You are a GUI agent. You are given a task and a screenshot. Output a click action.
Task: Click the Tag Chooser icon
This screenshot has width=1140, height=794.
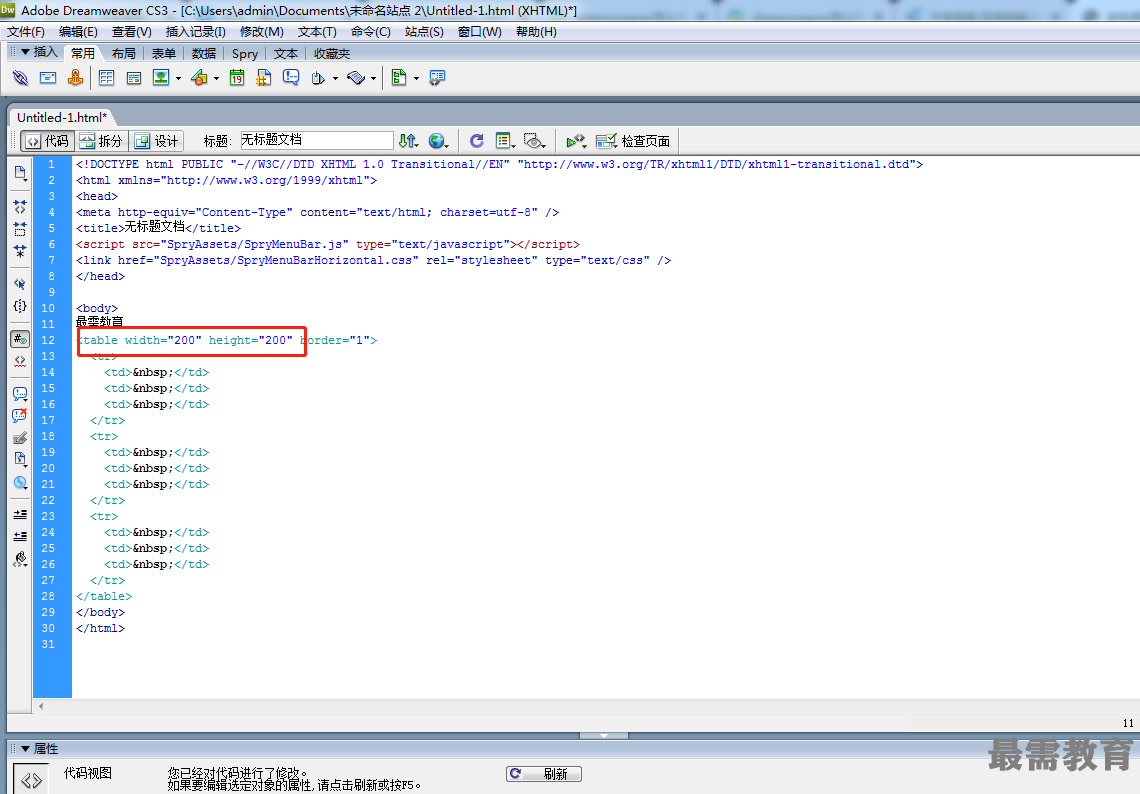pos(437,78)
